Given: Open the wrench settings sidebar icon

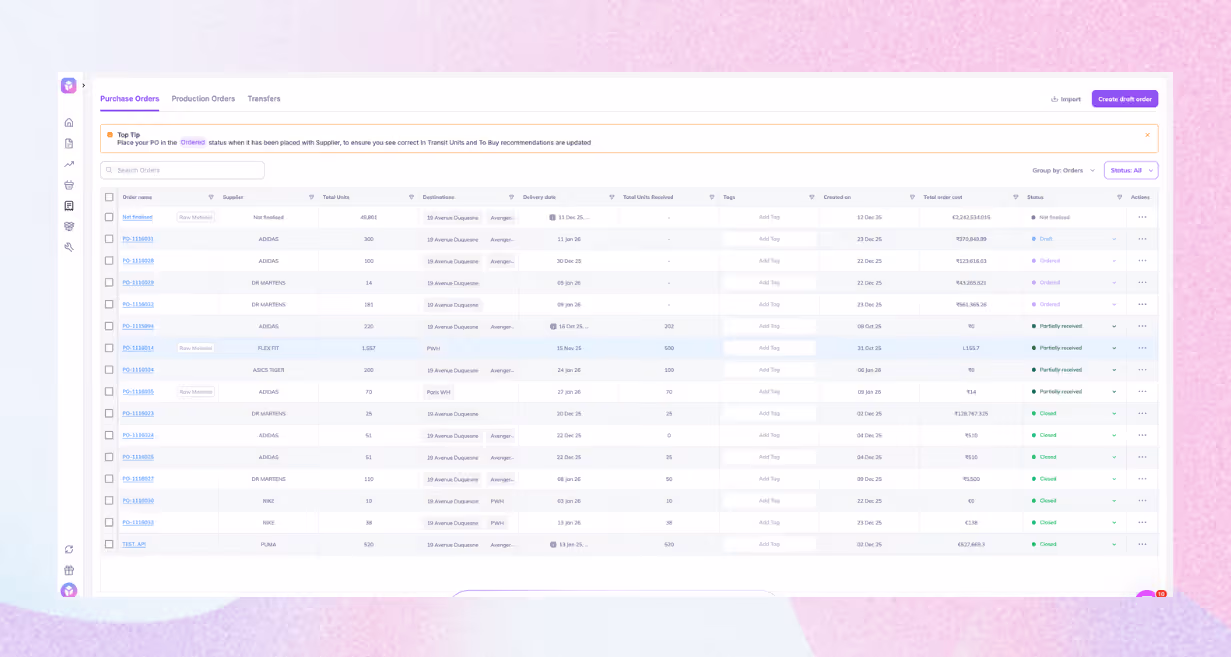Looking at the screenshot, I should 69,247.
